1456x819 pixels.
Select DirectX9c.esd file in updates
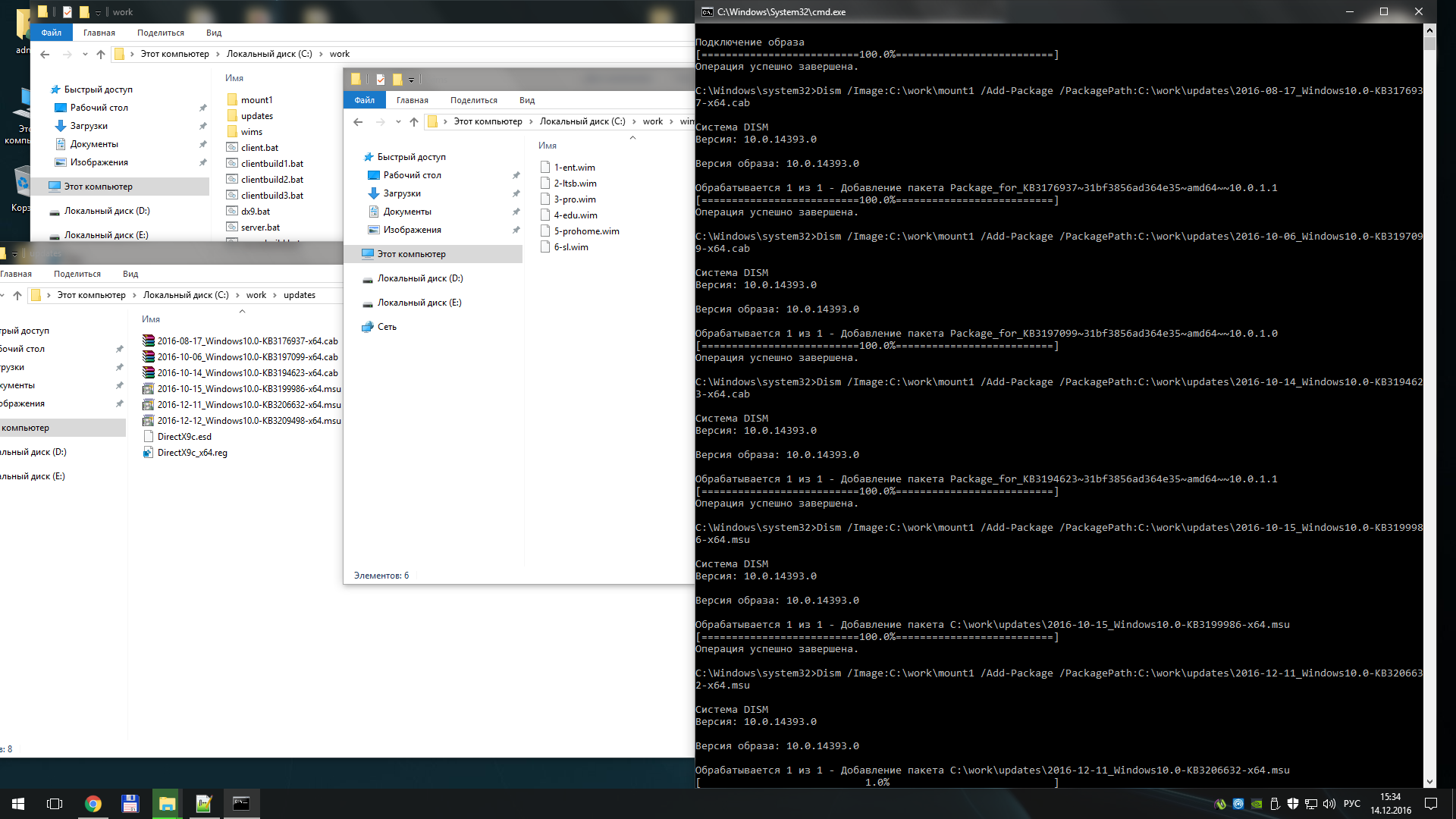coord(177,437)
